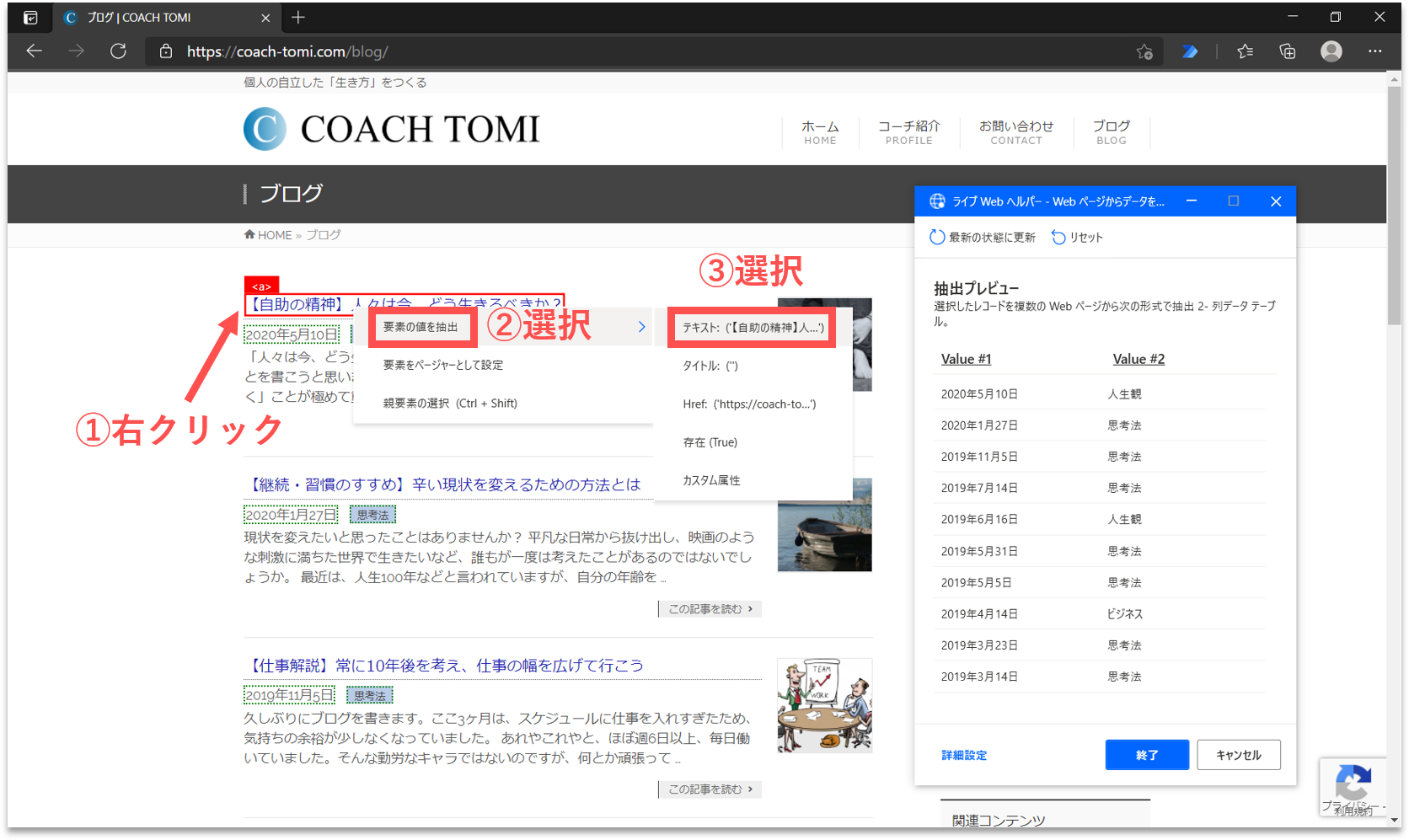Viewport: 1409px width, 840px height.
Task: Click the browser back arrow
Action: point(34,51)
